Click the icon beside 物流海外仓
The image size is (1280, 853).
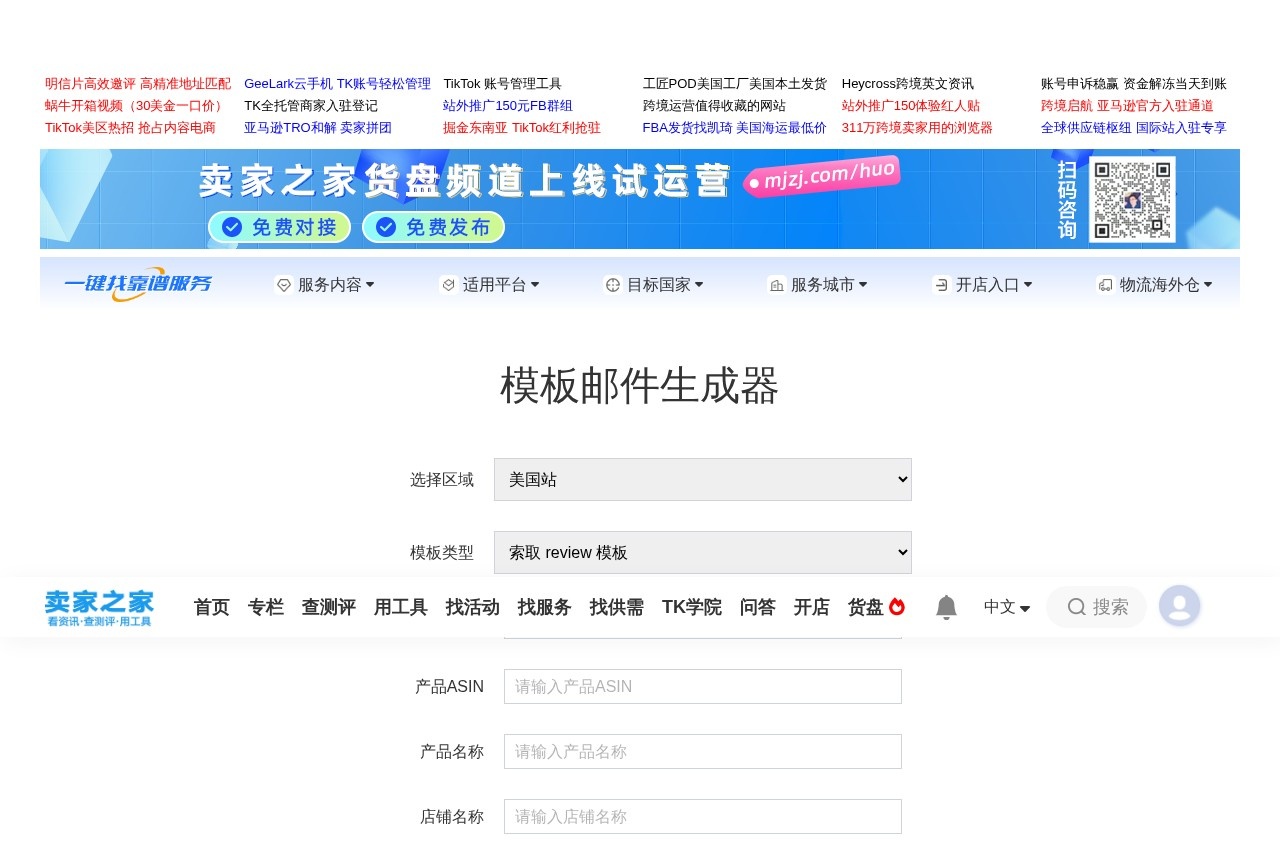(1105, 284)
